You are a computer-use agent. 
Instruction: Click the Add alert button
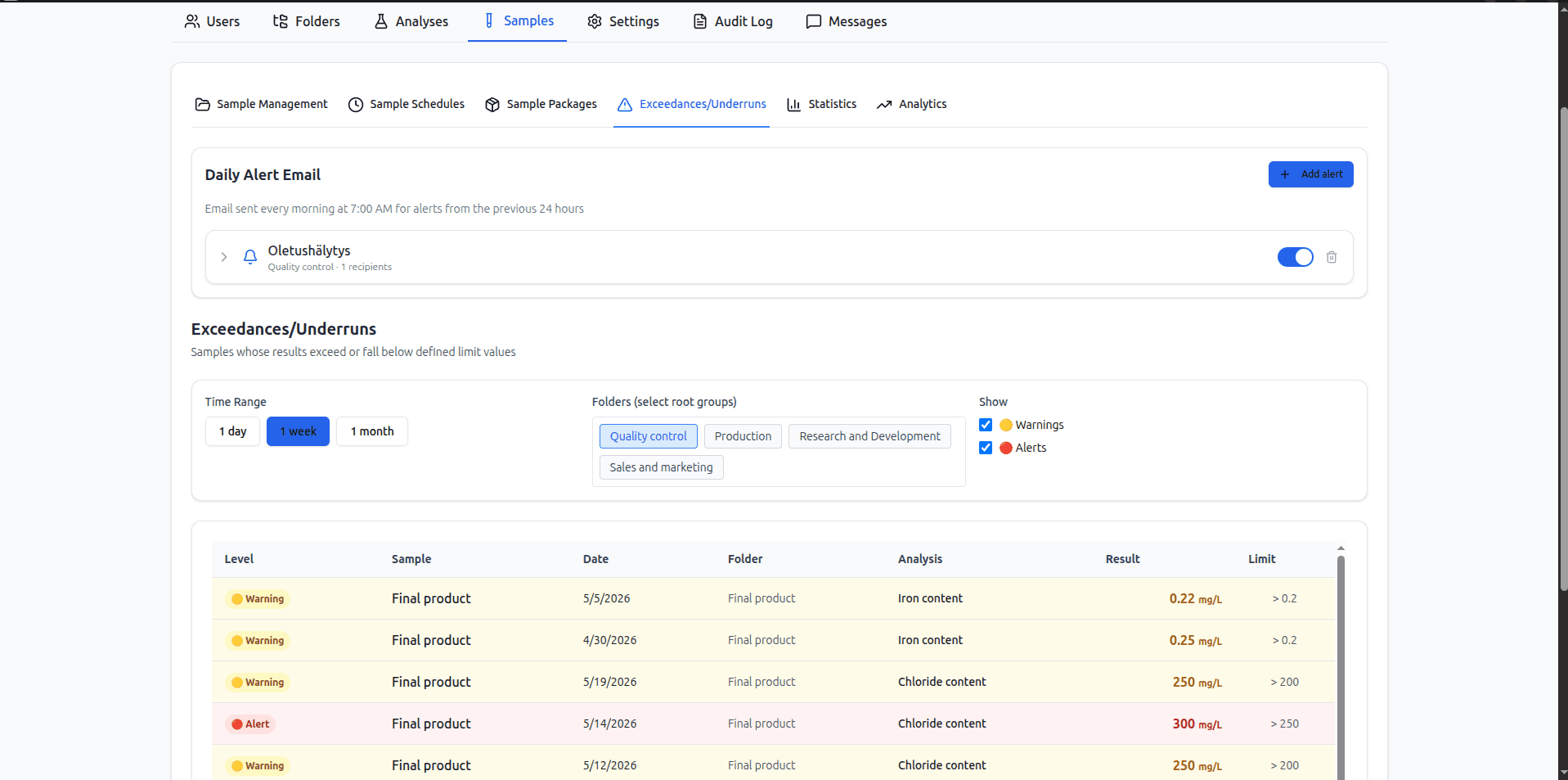(x=1310, y=174)
